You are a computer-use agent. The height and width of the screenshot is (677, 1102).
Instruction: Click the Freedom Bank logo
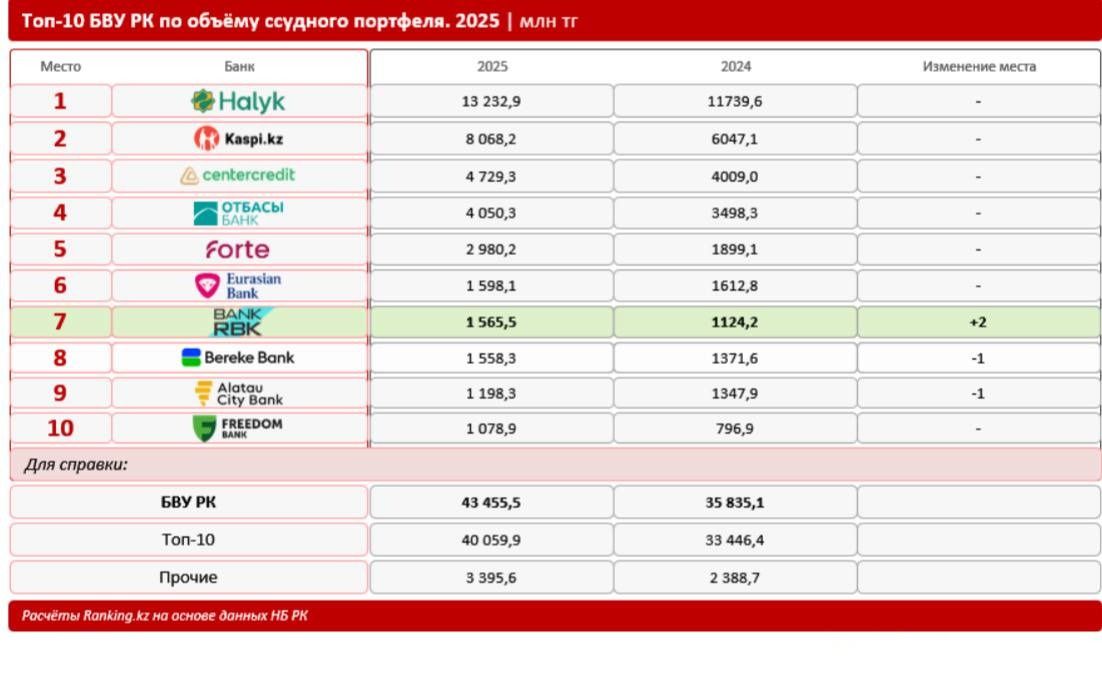tap(238, 428)
